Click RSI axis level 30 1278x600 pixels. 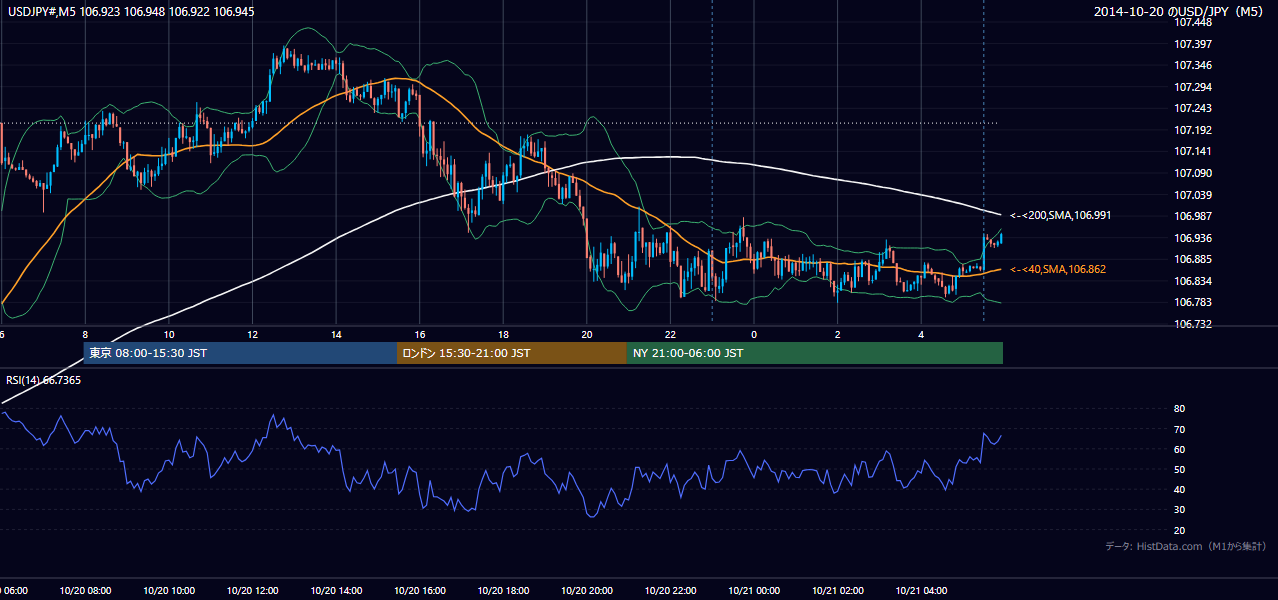click(1179, 510)
